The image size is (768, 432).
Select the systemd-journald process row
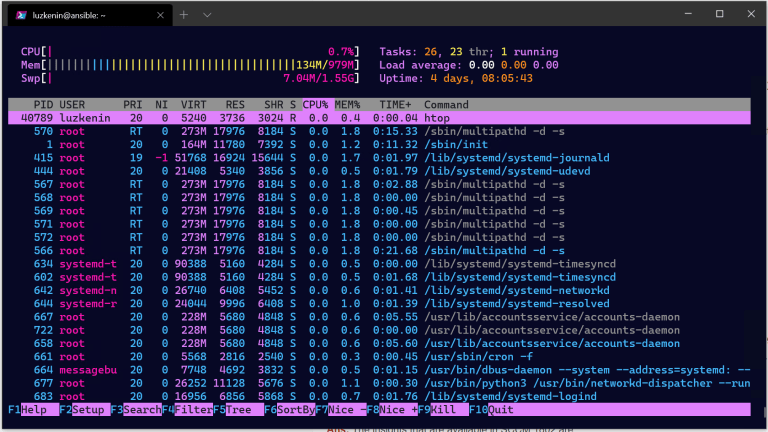[x=379, y=158]
